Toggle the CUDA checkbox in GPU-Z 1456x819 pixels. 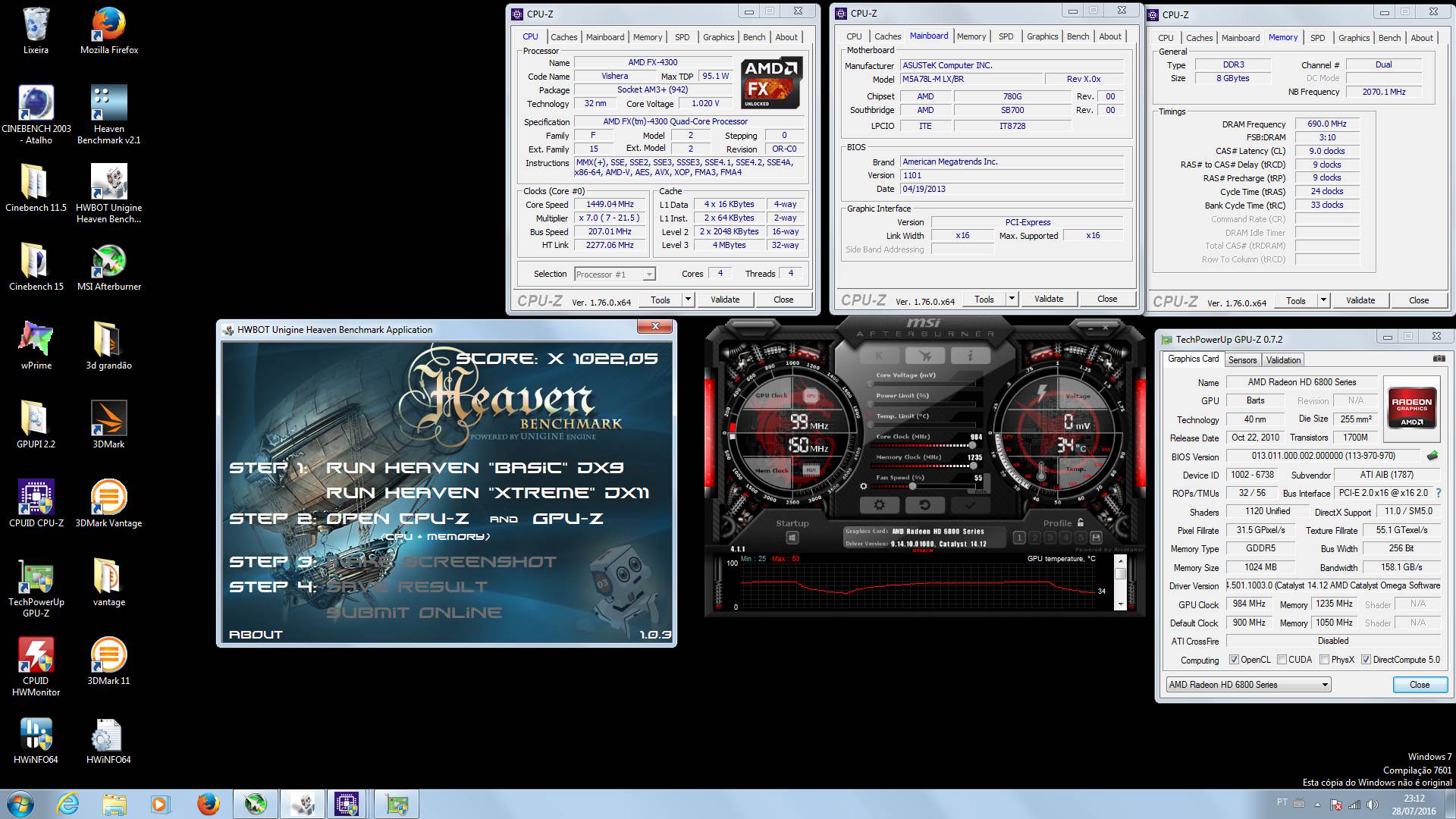click(1282, 660)
